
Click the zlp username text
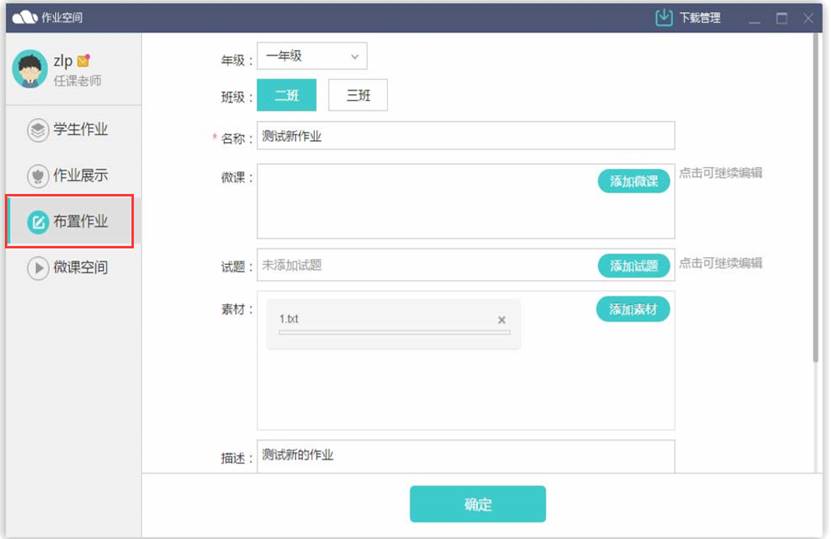tap(63, 61)
